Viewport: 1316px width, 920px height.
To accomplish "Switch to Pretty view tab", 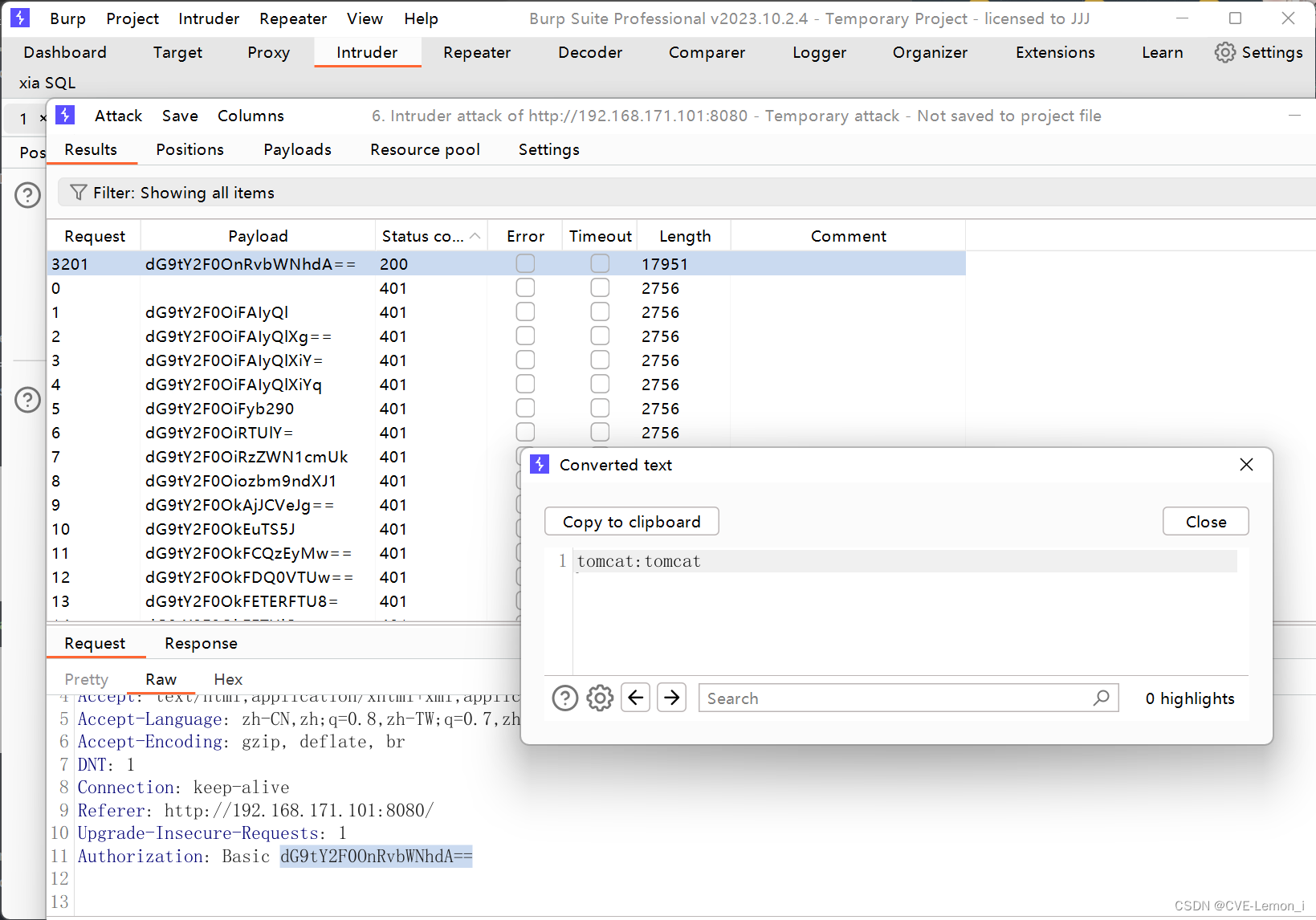I will (86, 679).
